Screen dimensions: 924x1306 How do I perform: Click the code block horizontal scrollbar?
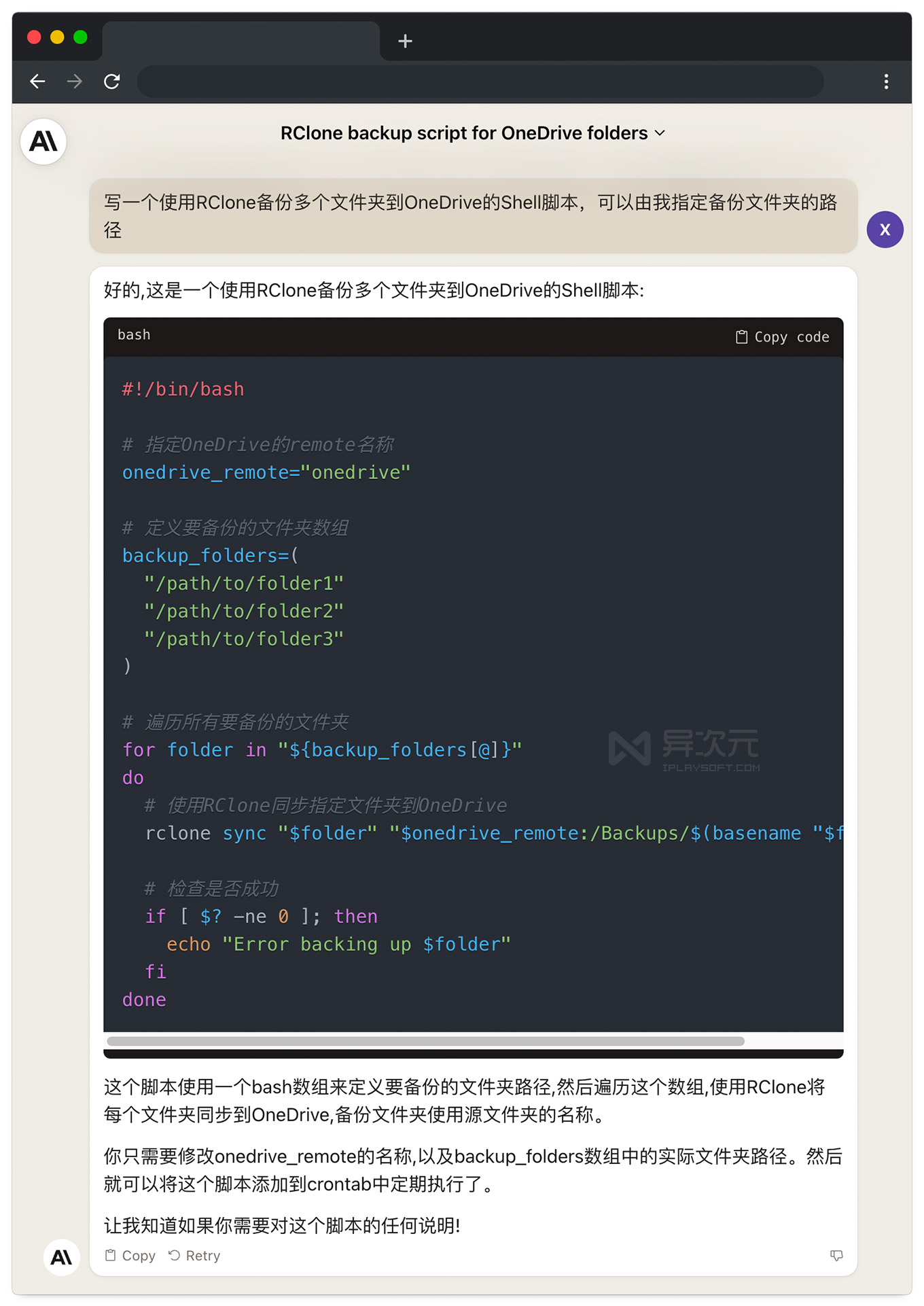[425, 1041]
